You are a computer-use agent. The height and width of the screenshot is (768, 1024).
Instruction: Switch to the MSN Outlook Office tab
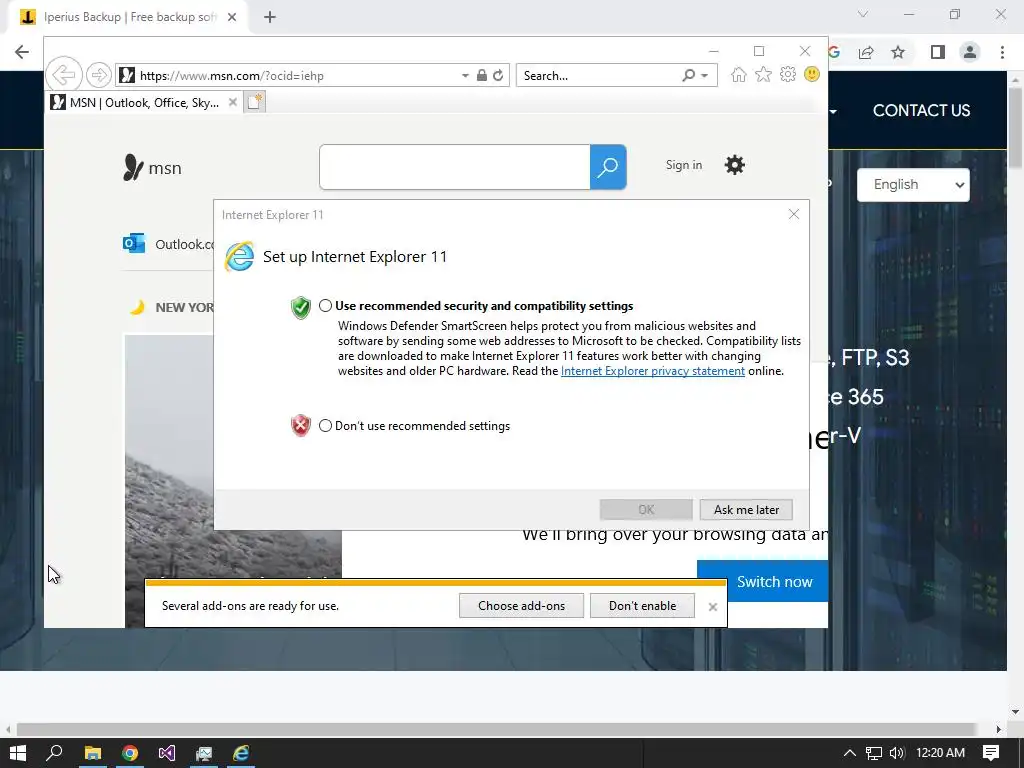pyautogui.click(x=144, y=103)
